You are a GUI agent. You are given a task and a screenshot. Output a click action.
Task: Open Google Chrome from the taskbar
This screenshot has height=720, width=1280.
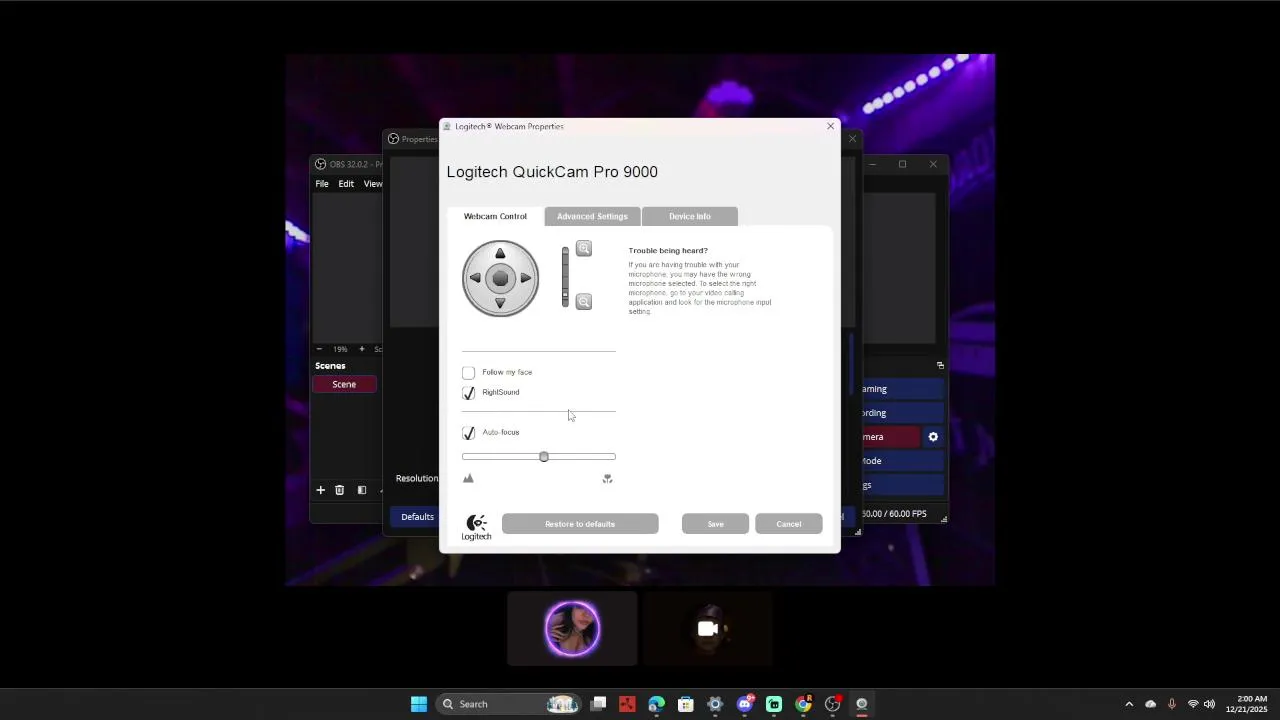click(803, 704)
